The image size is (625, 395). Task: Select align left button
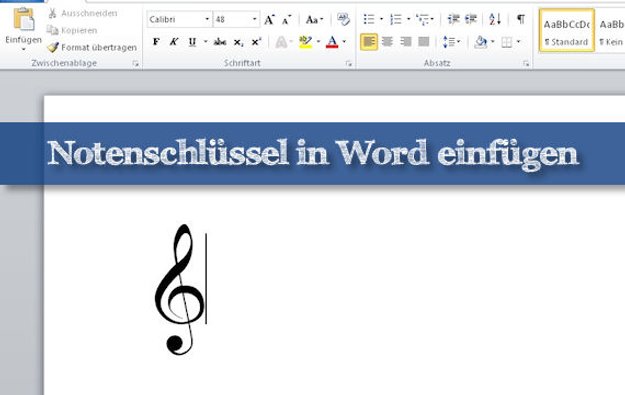point(369,42)
